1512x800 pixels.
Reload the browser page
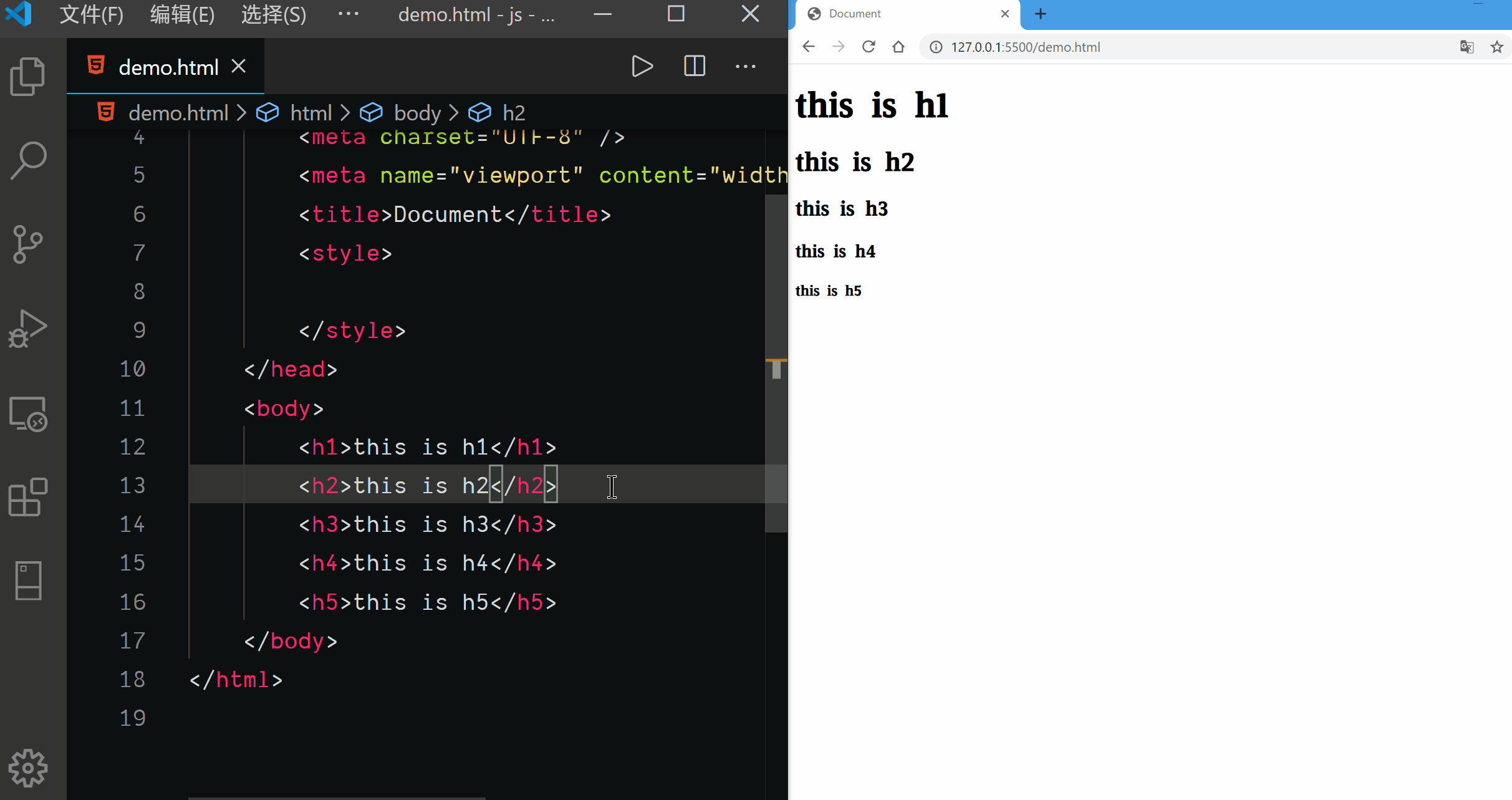(x=869, y=47)
